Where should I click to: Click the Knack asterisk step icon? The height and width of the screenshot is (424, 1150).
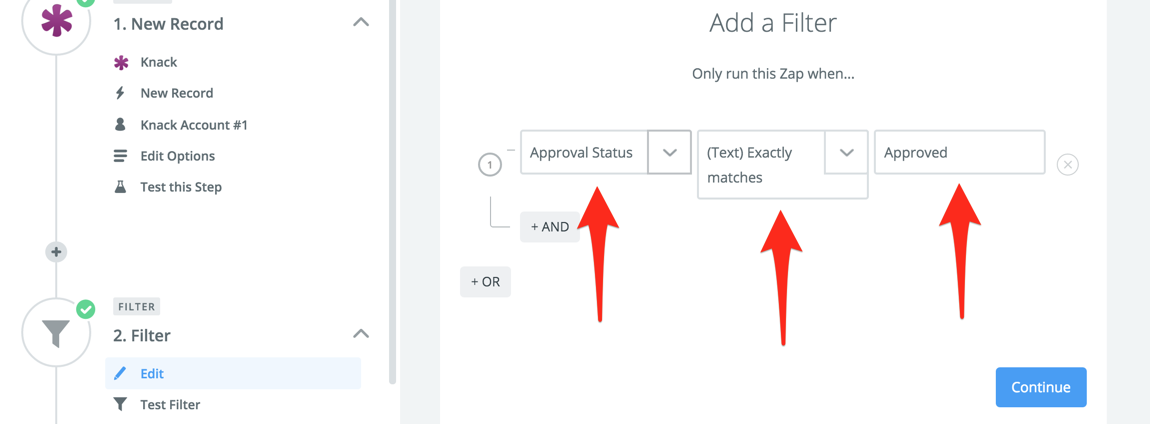[56, 22]
